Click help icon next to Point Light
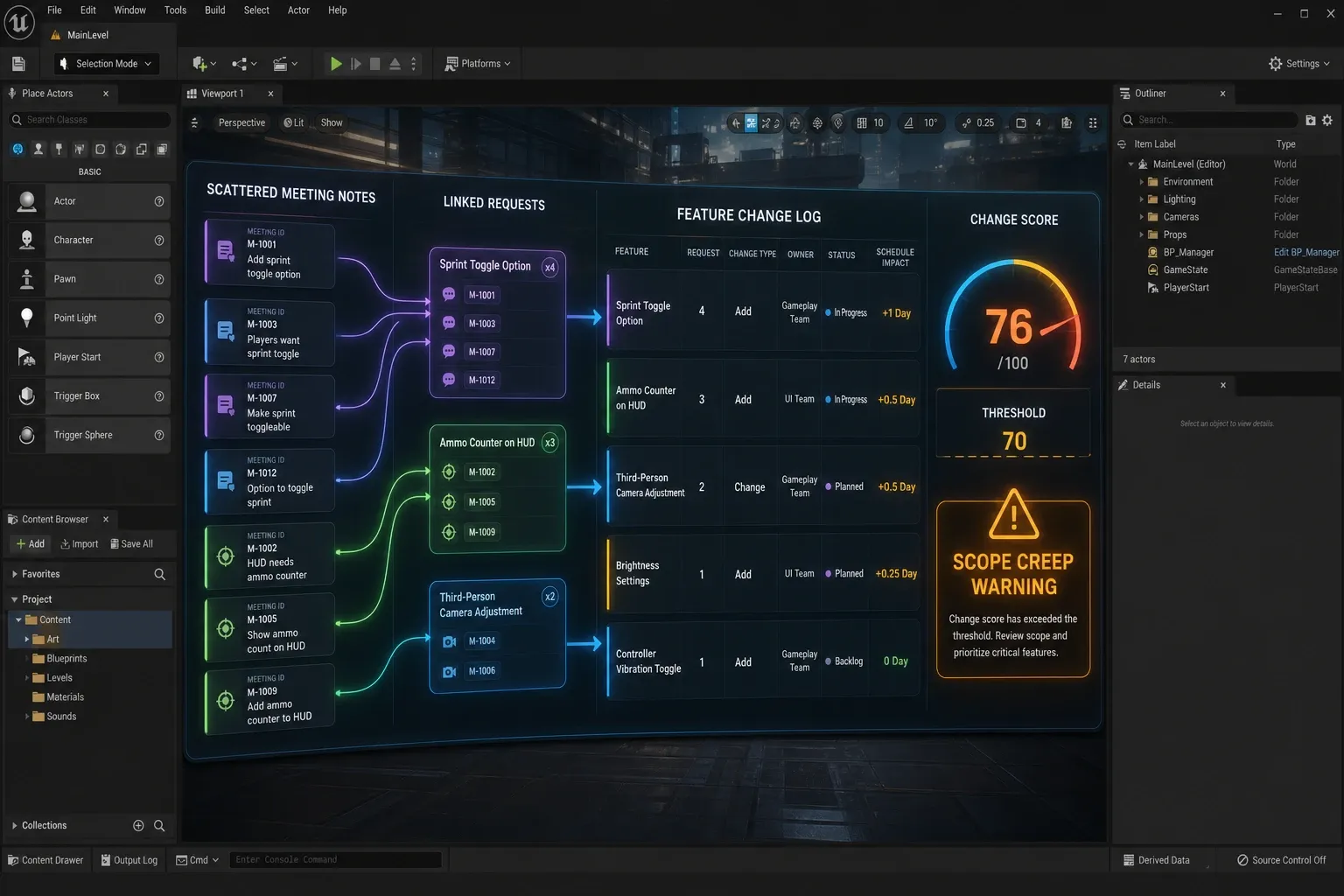 pos(159,318)
